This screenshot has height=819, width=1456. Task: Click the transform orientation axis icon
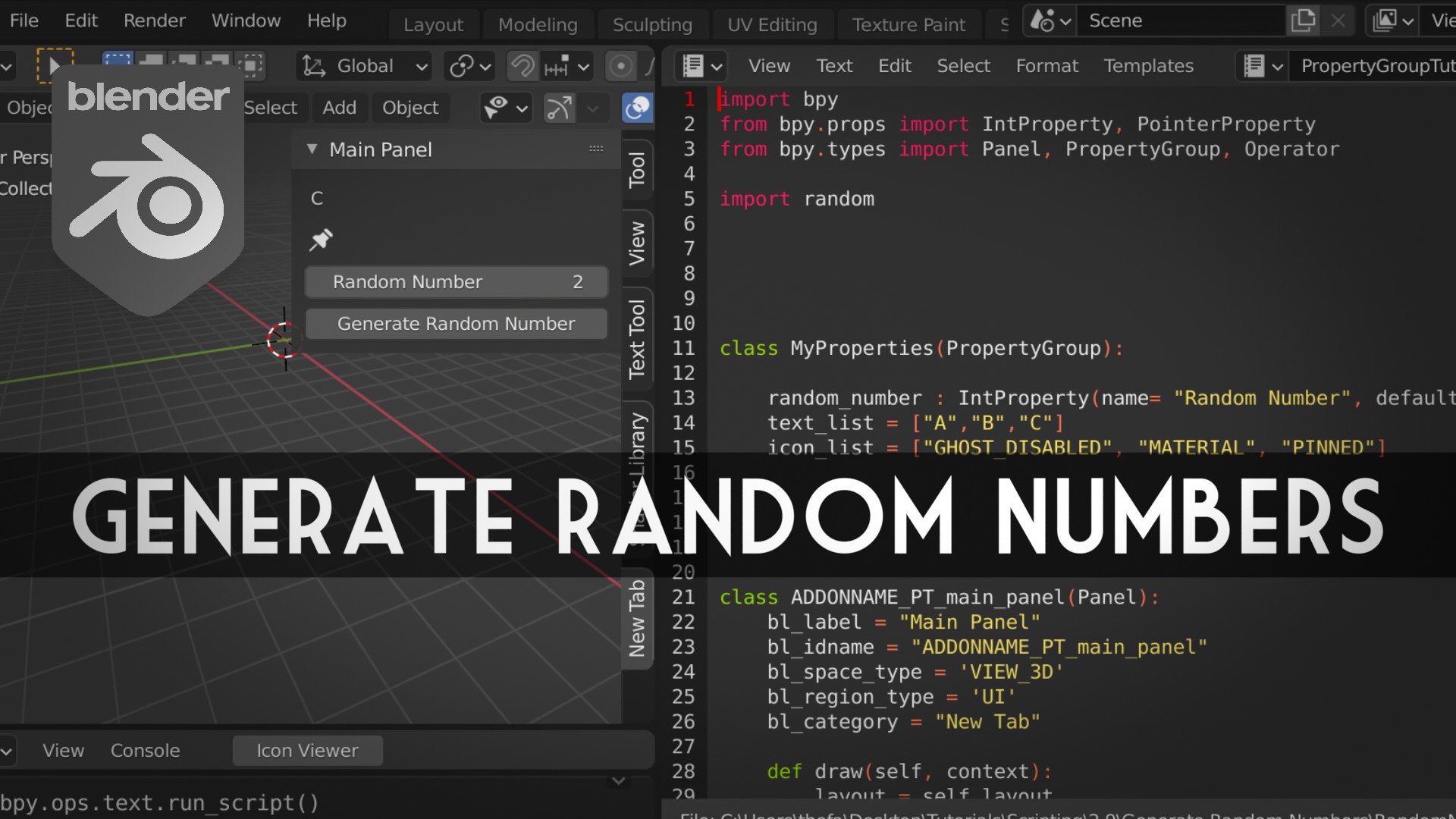coord(313,66)
